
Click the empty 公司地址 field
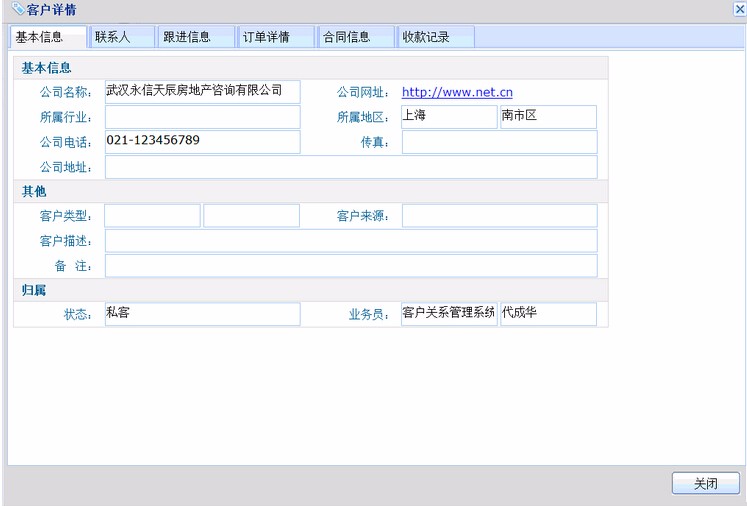coord(351,167)
